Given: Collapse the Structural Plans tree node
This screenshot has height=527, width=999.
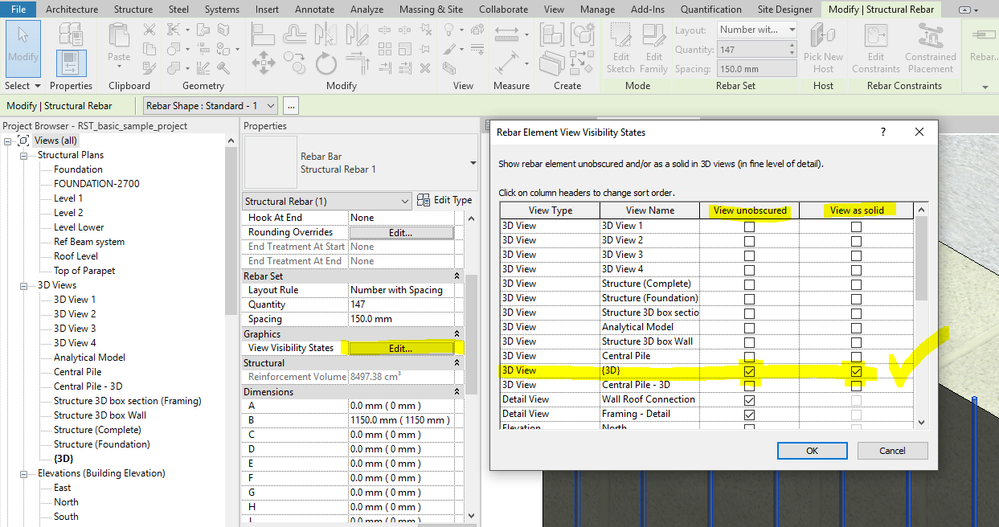Looking at the screenshot, I should pos(24,155).
